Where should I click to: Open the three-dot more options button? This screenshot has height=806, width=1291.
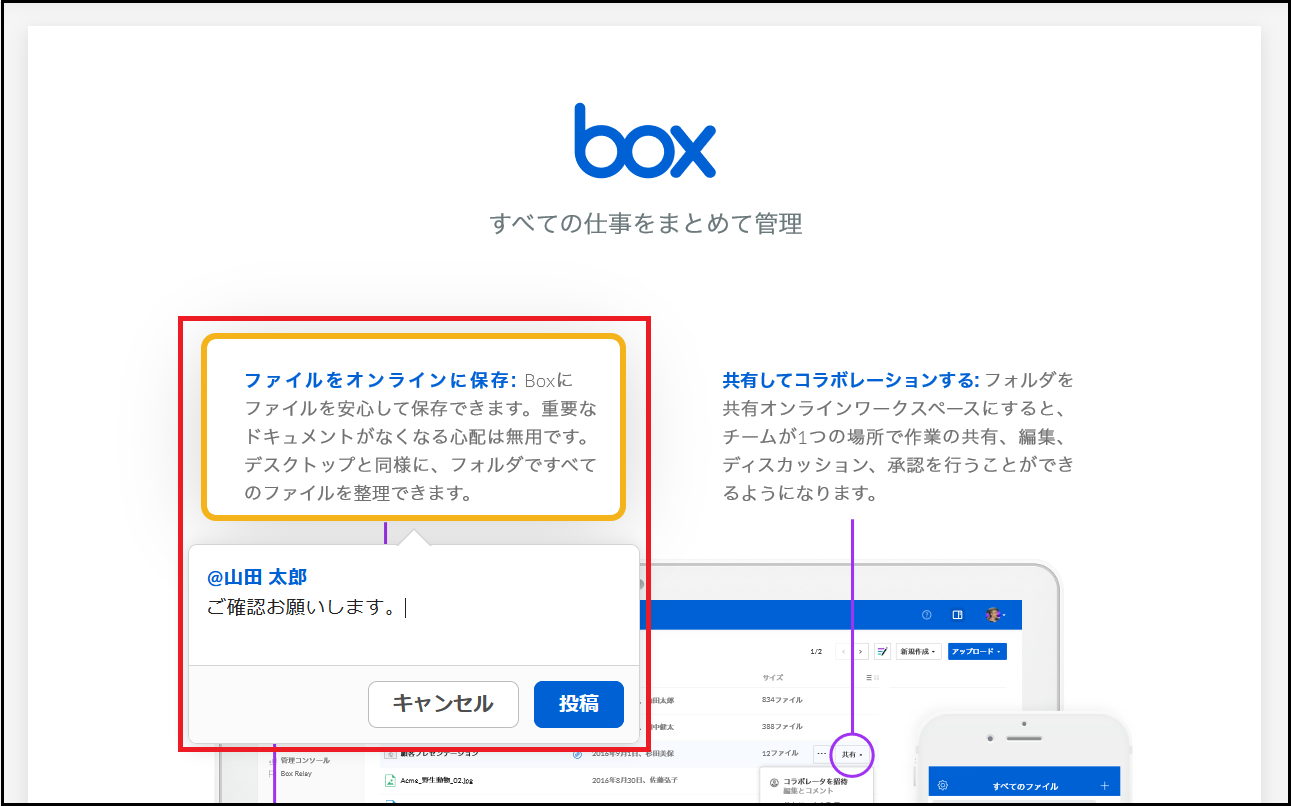pos(821,753)
